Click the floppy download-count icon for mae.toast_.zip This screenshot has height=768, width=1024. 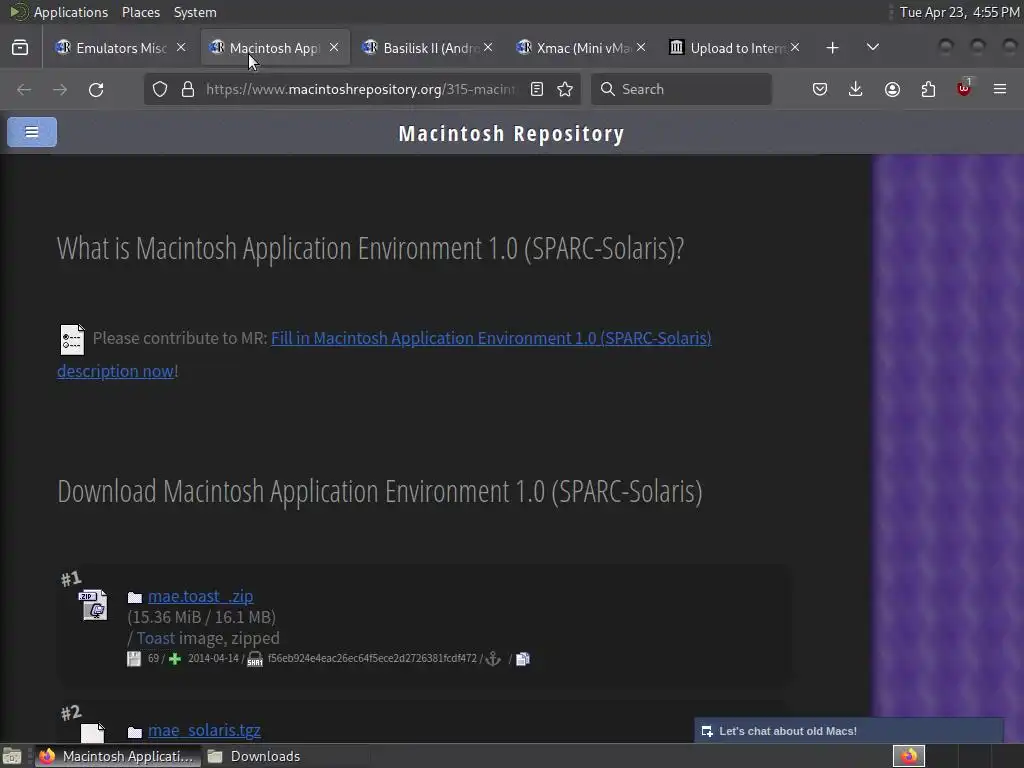point(134,659)
